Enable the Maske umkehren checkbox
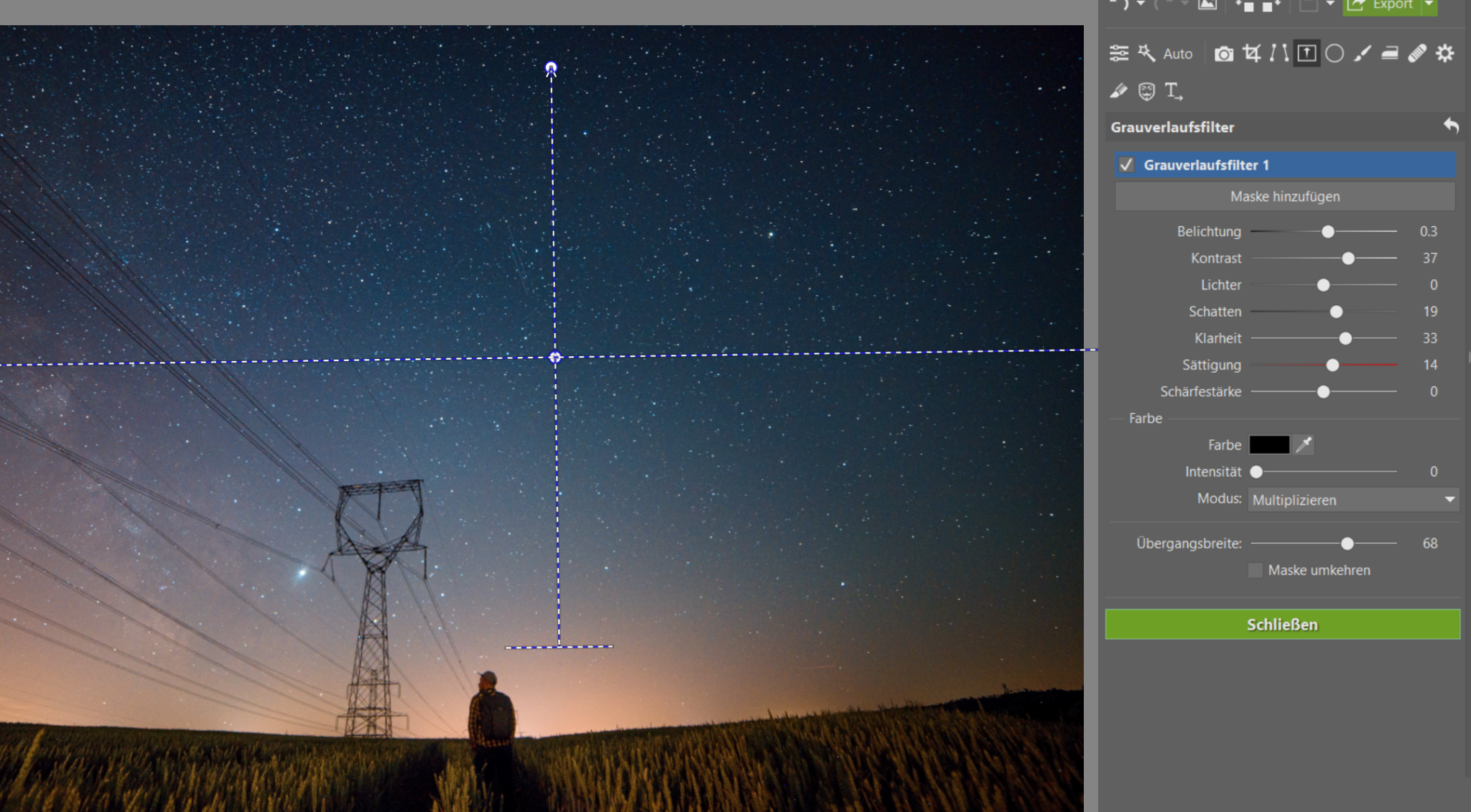 click(1255, 570)
